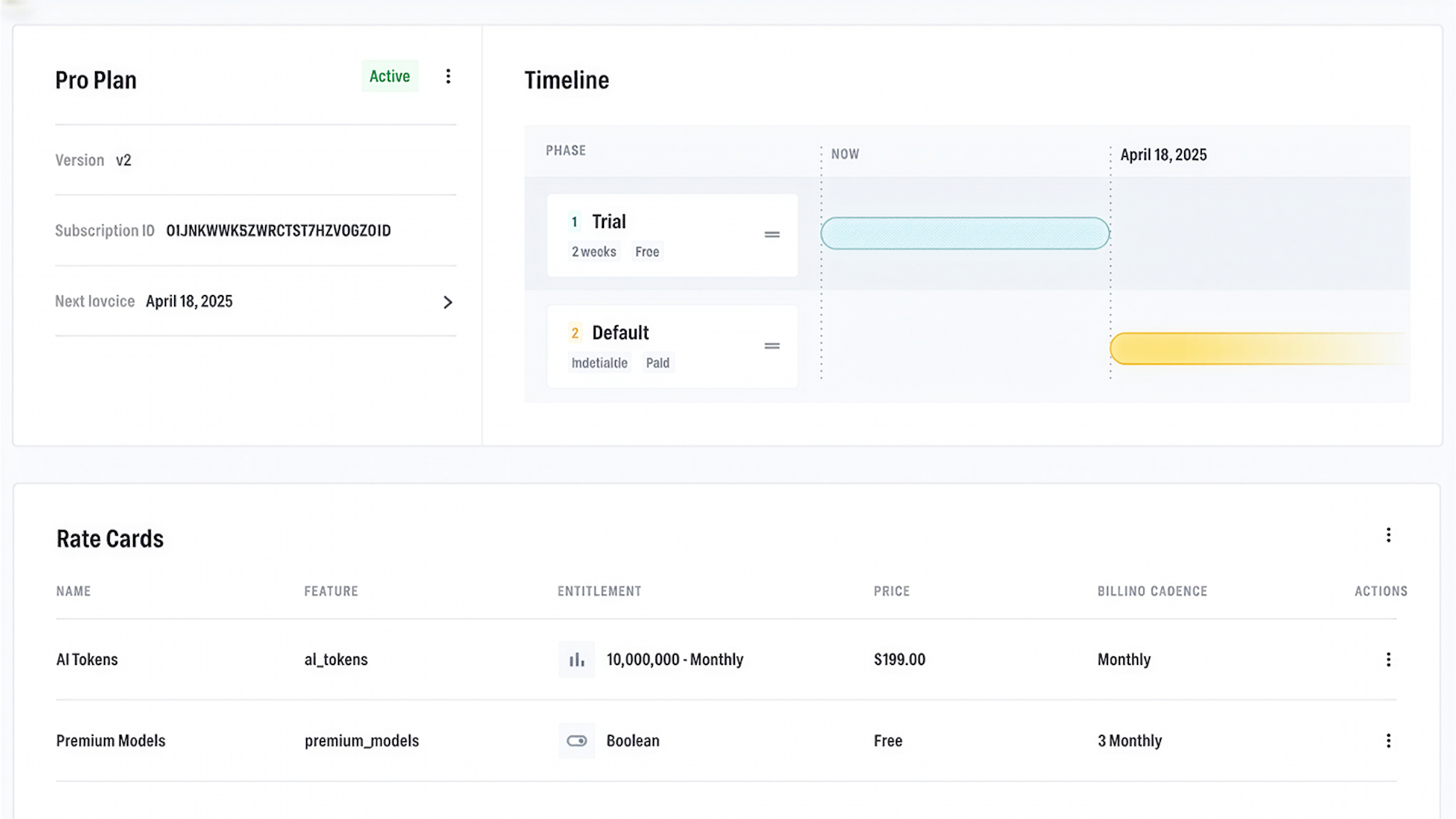The image size is (1456, 819).
Task: Click metered entitlement bar chart icon
Action: tap(576, 659)
